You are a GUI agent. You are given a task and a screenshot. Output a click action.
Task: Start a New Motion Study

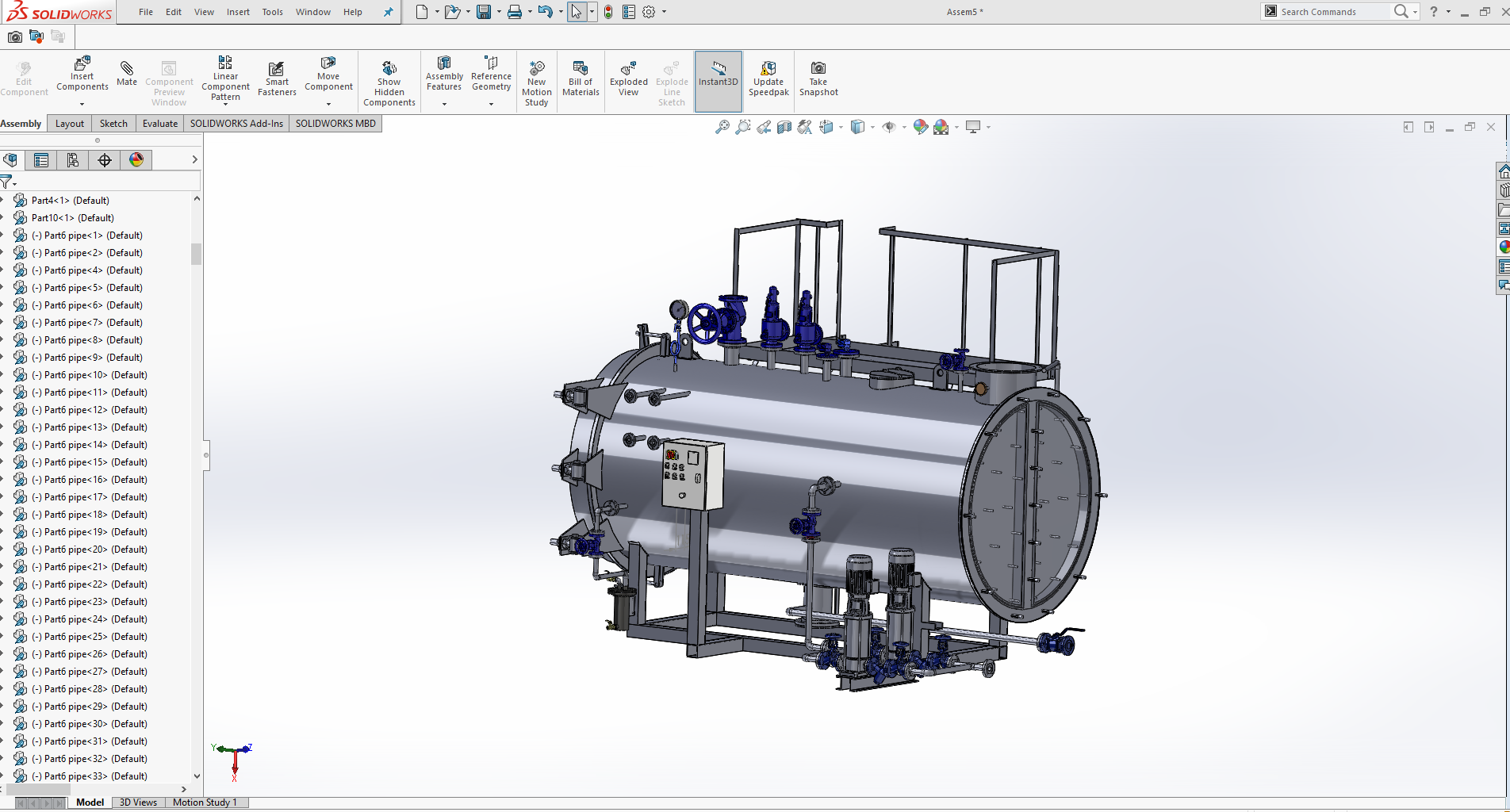[x=536, y=82]
